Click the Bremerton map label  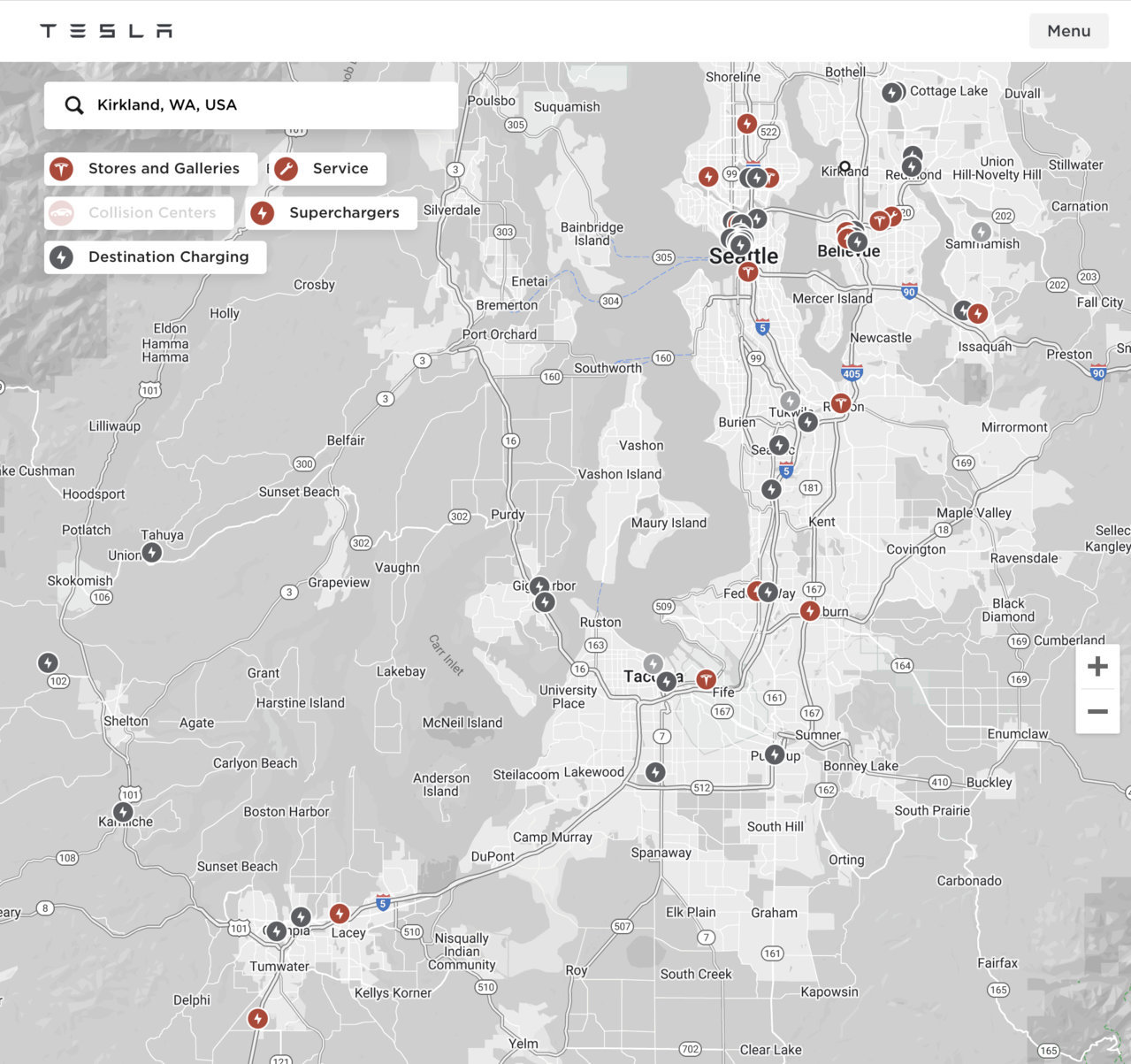pyautogui.click(x=507, y=305)
